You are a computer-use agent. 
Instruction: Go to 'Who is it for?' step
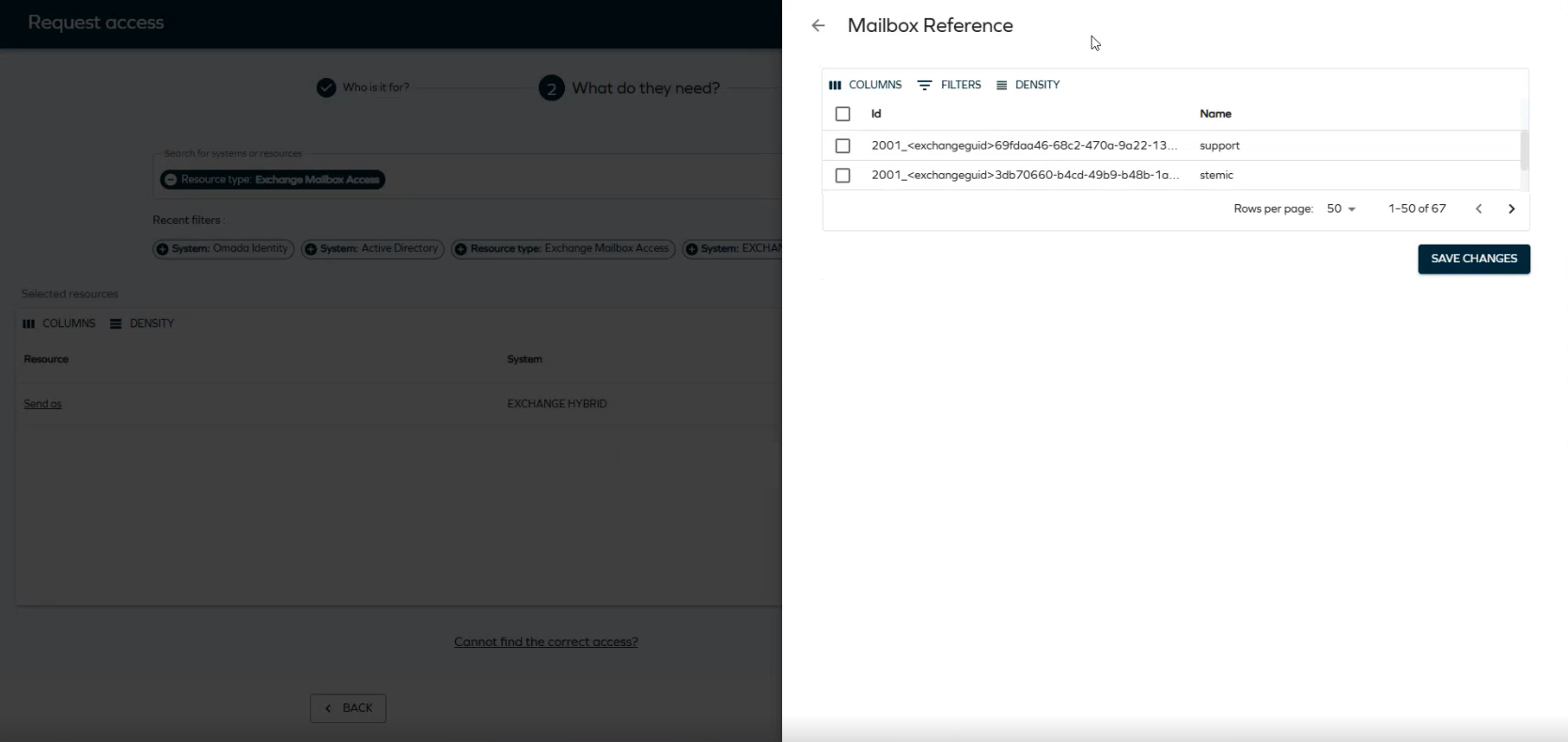point(363,87)
